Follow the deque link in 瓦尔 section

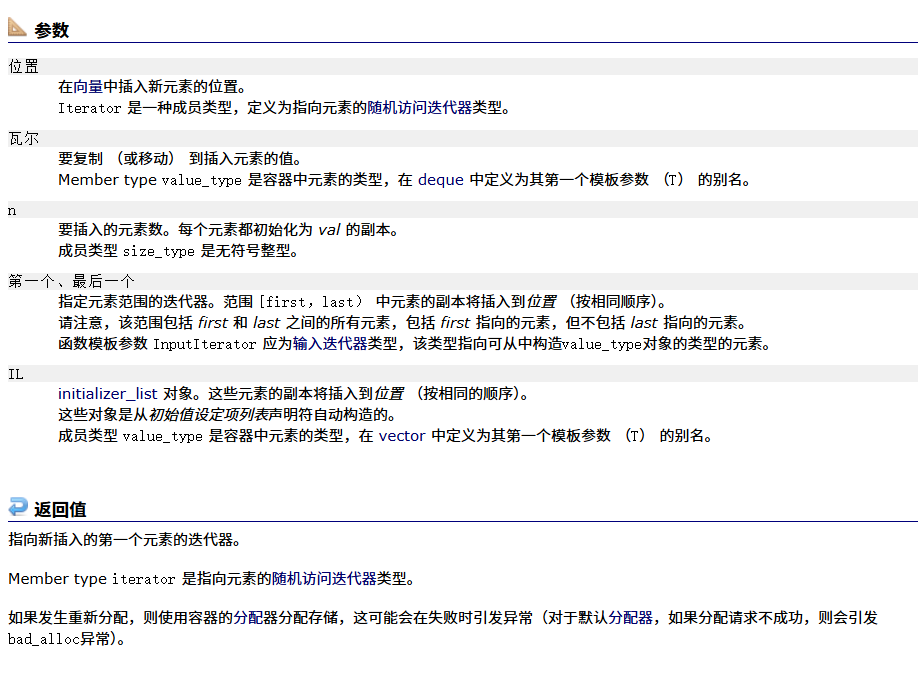(440, 180)
